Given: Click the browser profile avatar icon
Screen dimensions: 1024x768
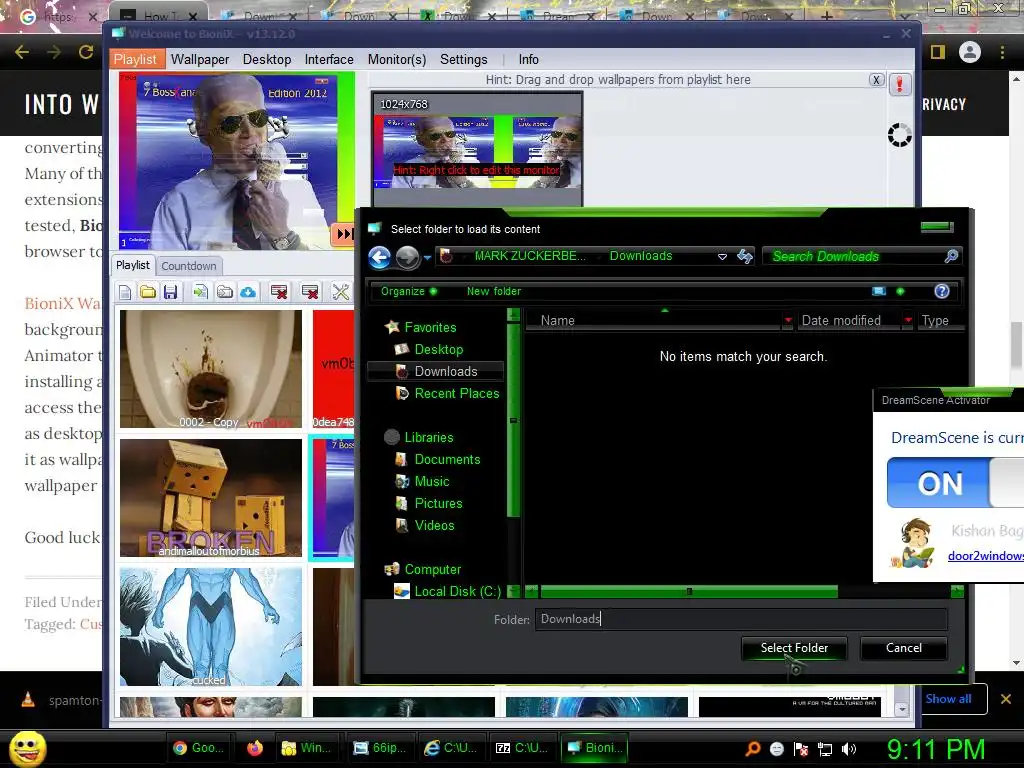Looking at the screenshot, I should click(x=970, y=52).
